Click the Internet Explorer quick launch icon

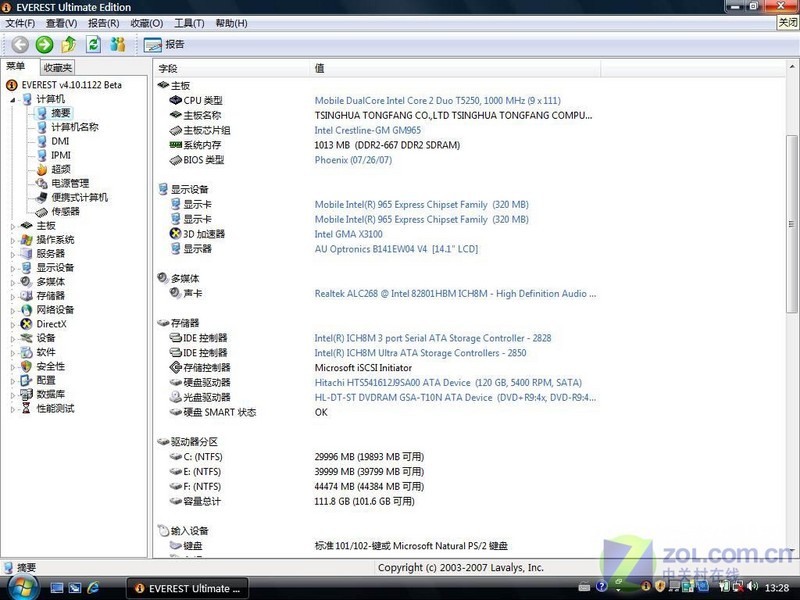[x=93, y=588]
